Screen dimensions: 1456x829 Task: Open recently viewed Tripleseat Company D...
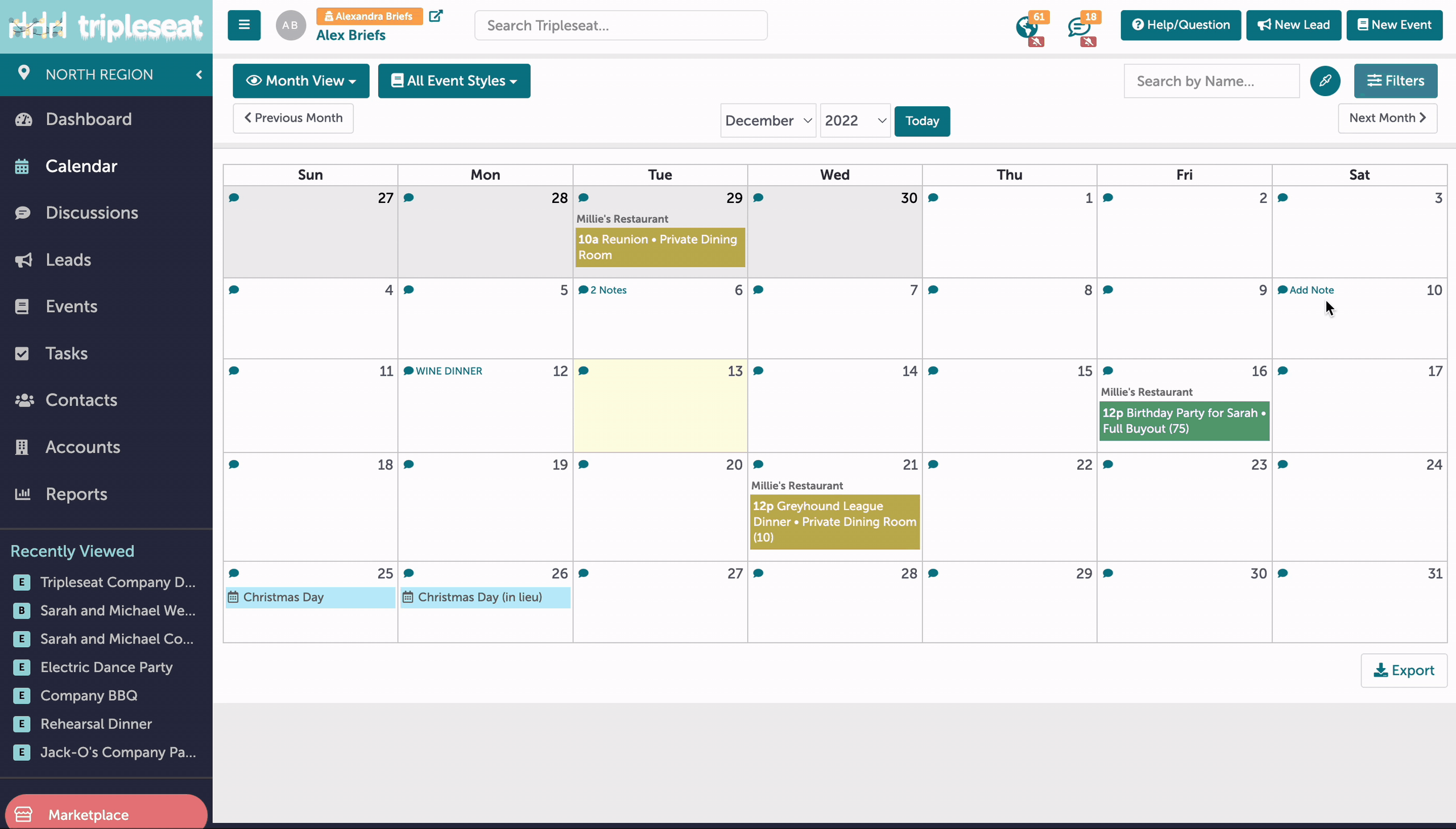tap(117, 582)
